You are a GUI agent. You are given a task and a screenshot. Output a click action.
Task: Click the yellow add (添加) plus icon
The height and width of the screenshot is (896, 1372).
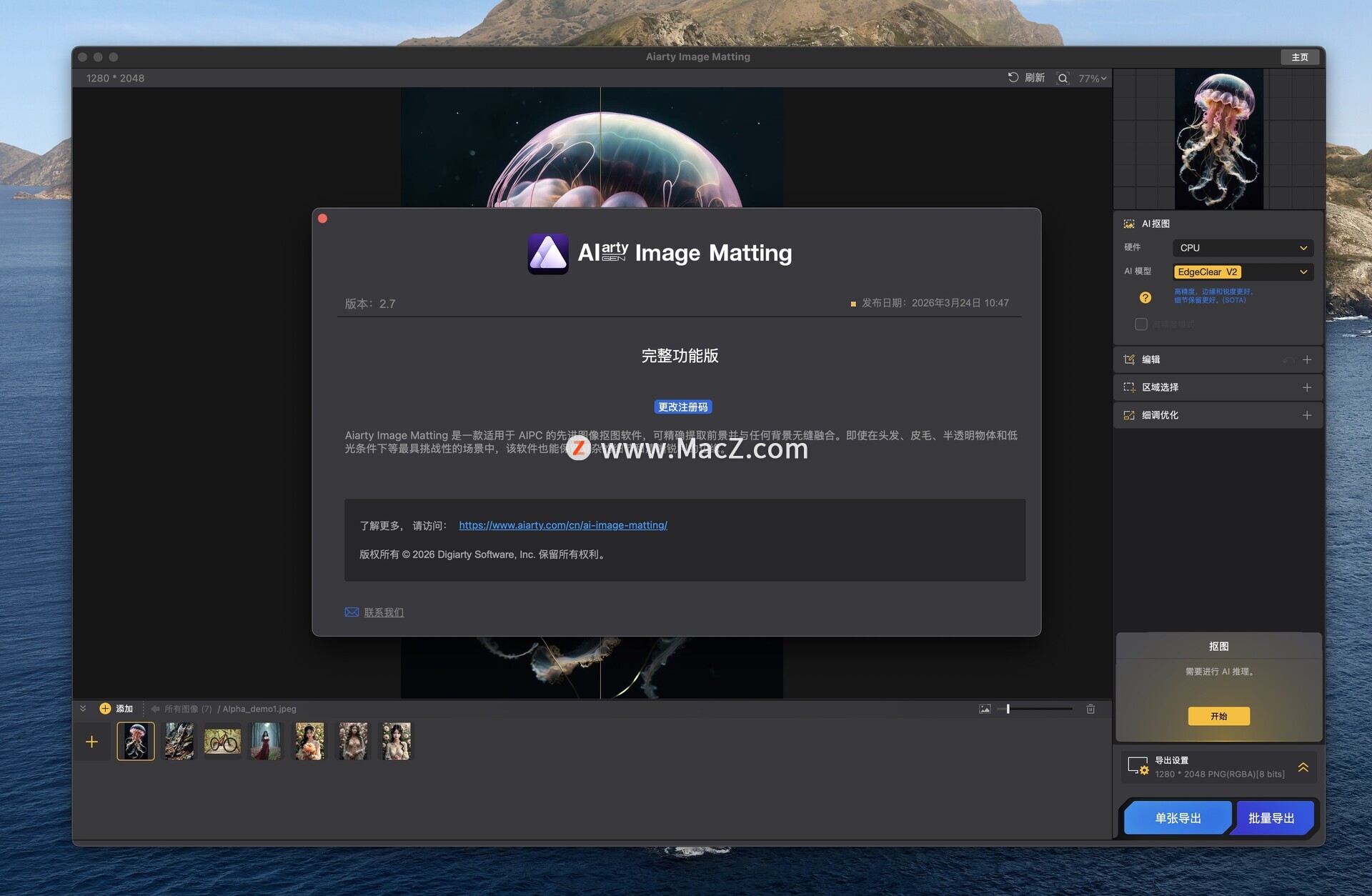point(105,709)
